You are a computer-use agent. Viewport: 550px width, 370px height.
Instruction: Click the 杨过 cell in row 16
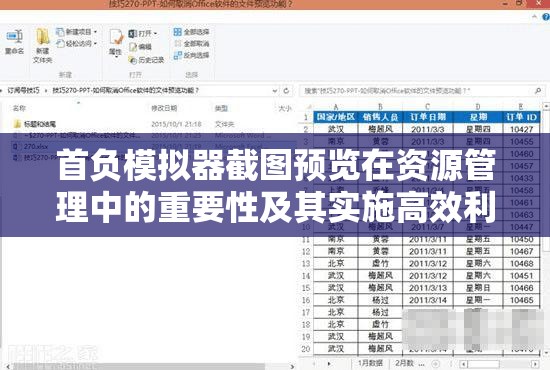pos(380,300)
